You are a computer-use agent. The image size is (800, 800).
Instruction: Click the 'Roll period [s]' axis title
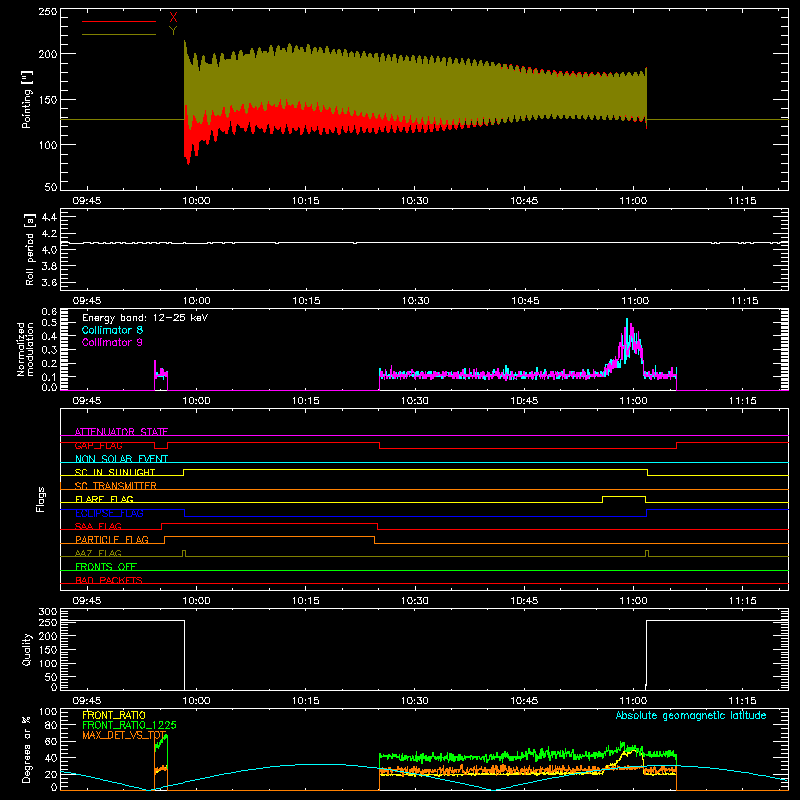30,249
